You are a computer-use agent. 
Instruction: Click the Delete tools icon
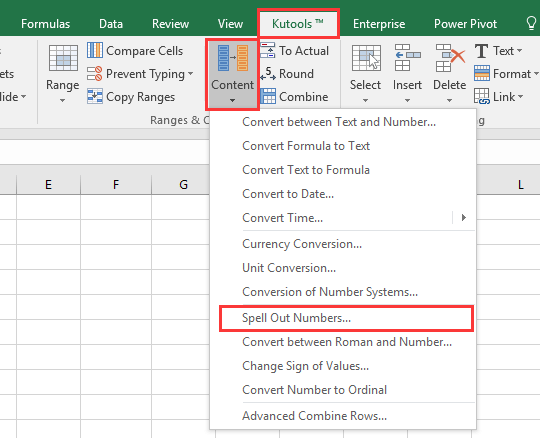450,58
